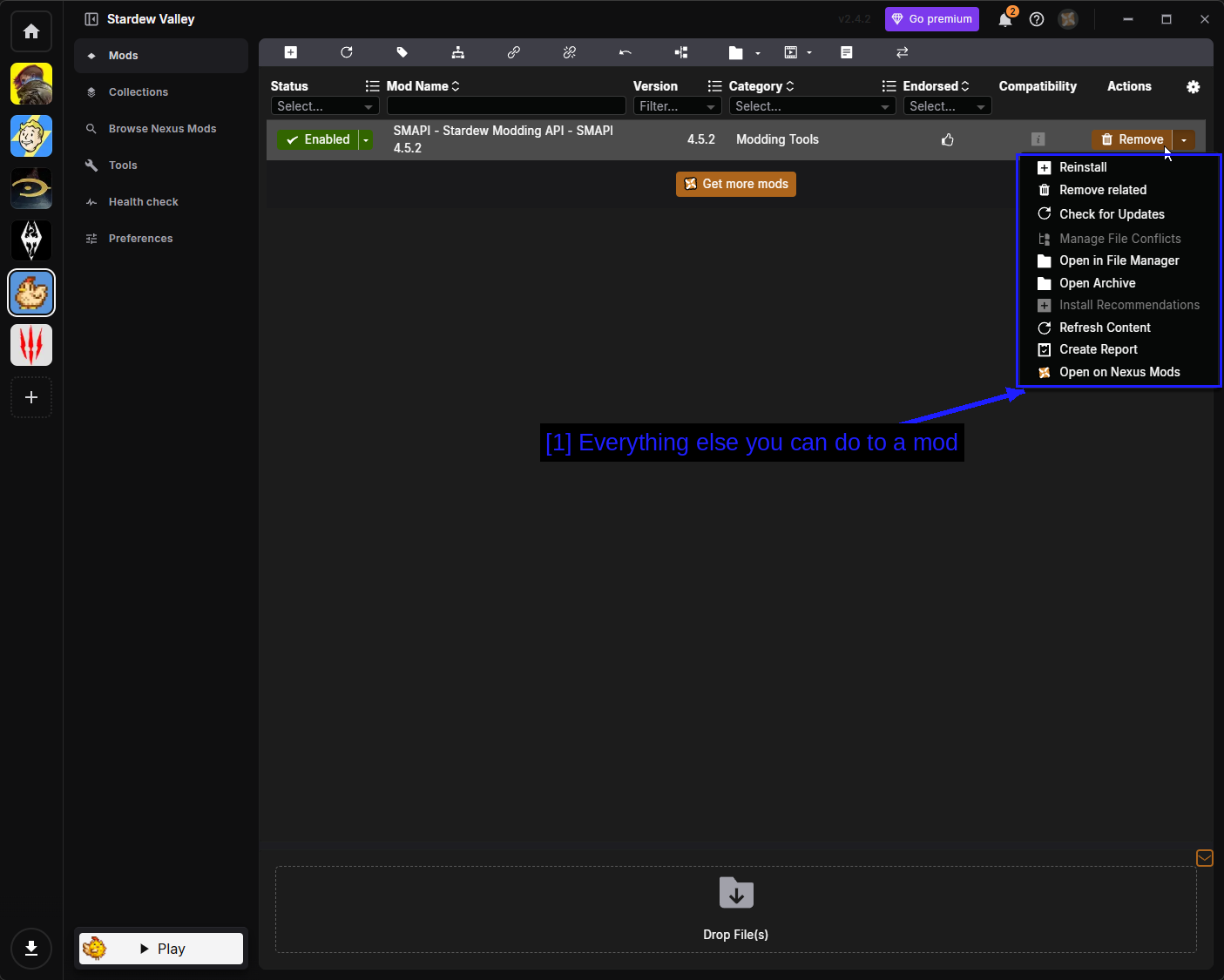The image size is (1224, 980).
Task: Click the purge mods broken-link icon
Action: tap(570, 52)
